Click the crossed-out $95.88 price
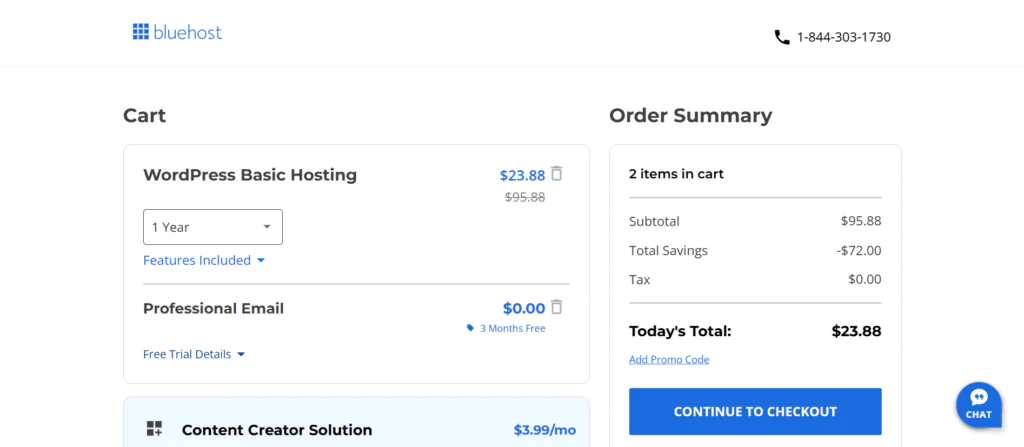The width and height of the screenshot is (1024, 447). [x=525, y=197]
